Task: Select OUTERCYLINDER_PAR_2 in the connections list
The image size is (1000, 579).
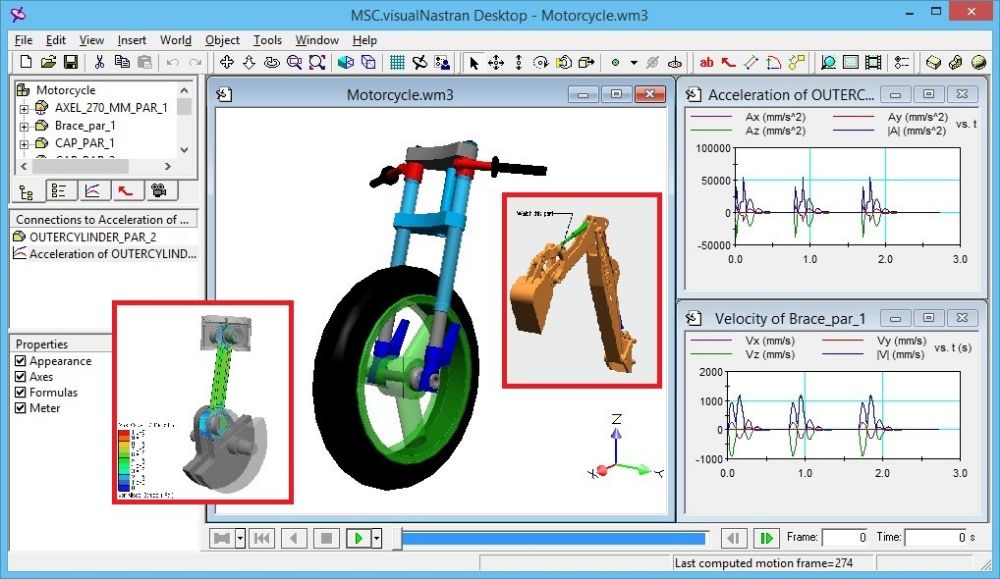Action: tap(92, 237)
